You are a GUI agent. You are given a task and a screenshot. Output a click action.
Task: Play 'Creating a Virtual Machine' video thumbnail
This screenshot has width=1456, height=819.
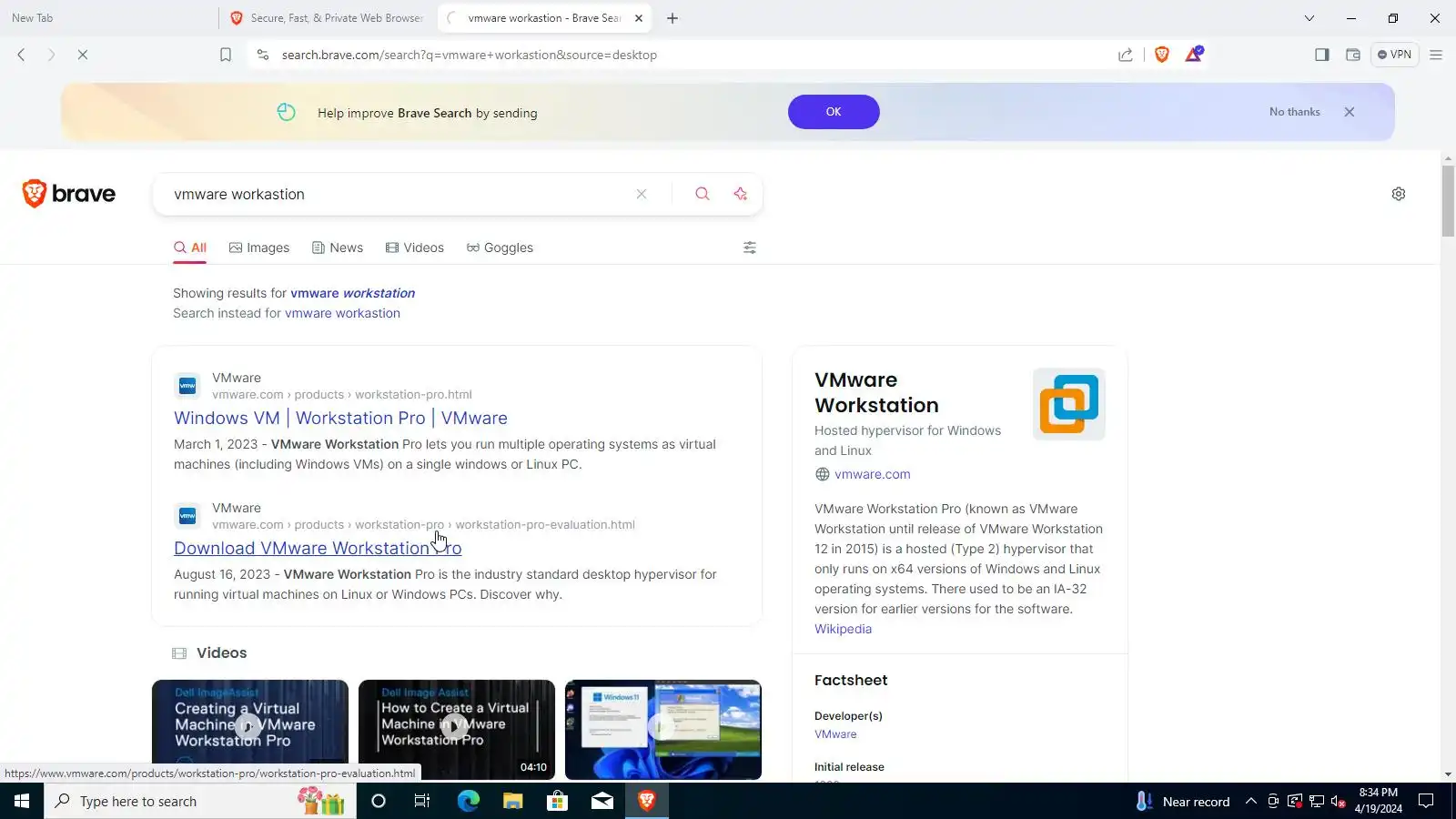250,729
